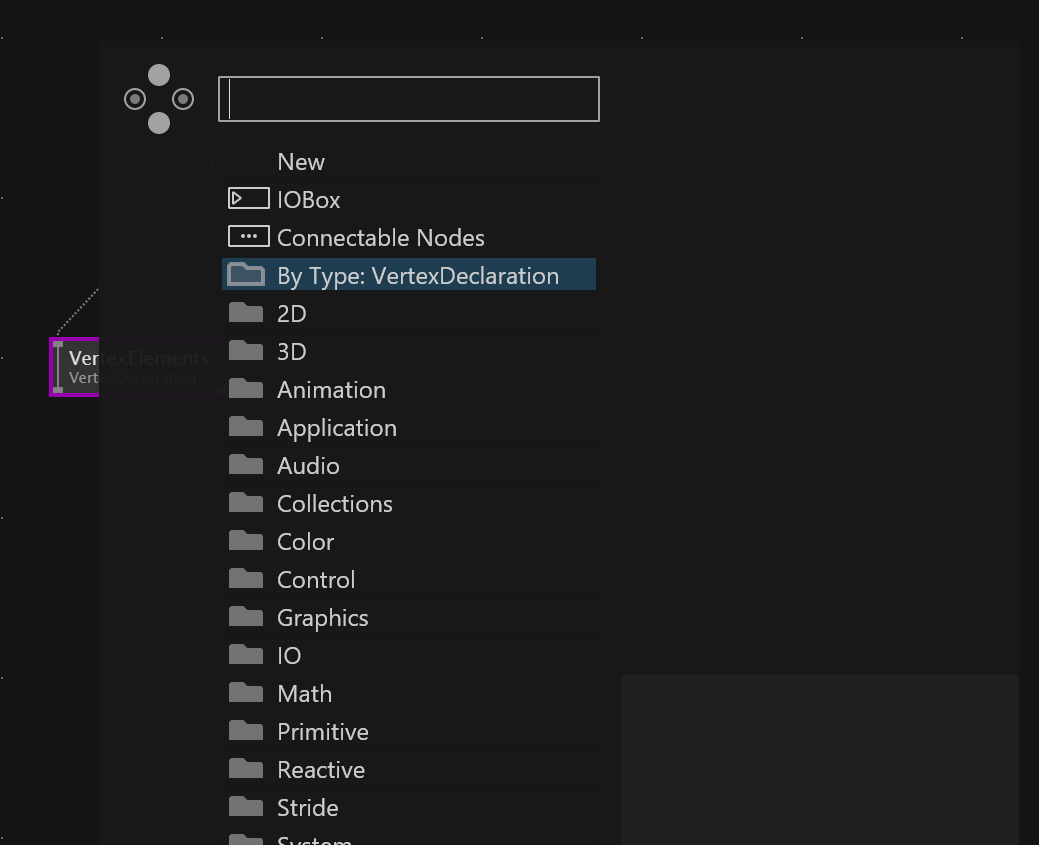Image resolution: width=1039 pixels, height=845 pixels.
Task: Click the folder icon beside Audio
Action: 246,465
